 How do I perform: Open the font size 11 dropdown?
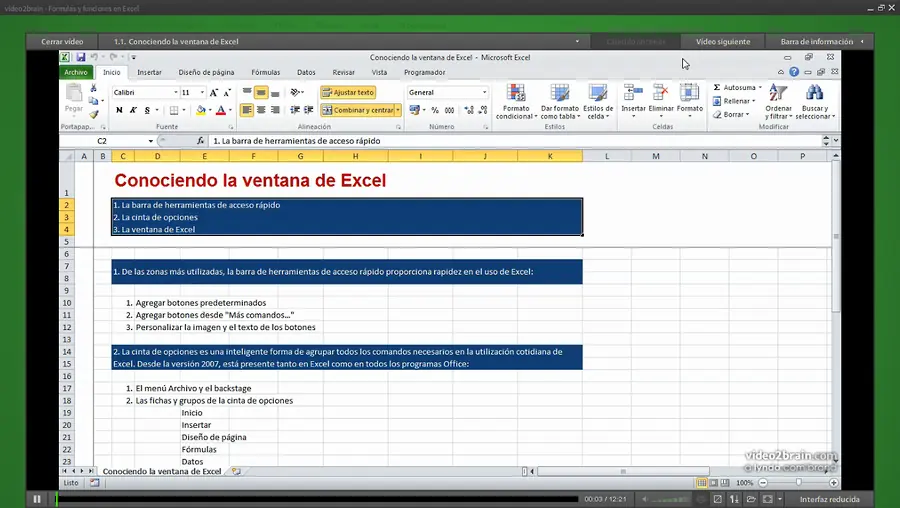click(x=202, y=92)
